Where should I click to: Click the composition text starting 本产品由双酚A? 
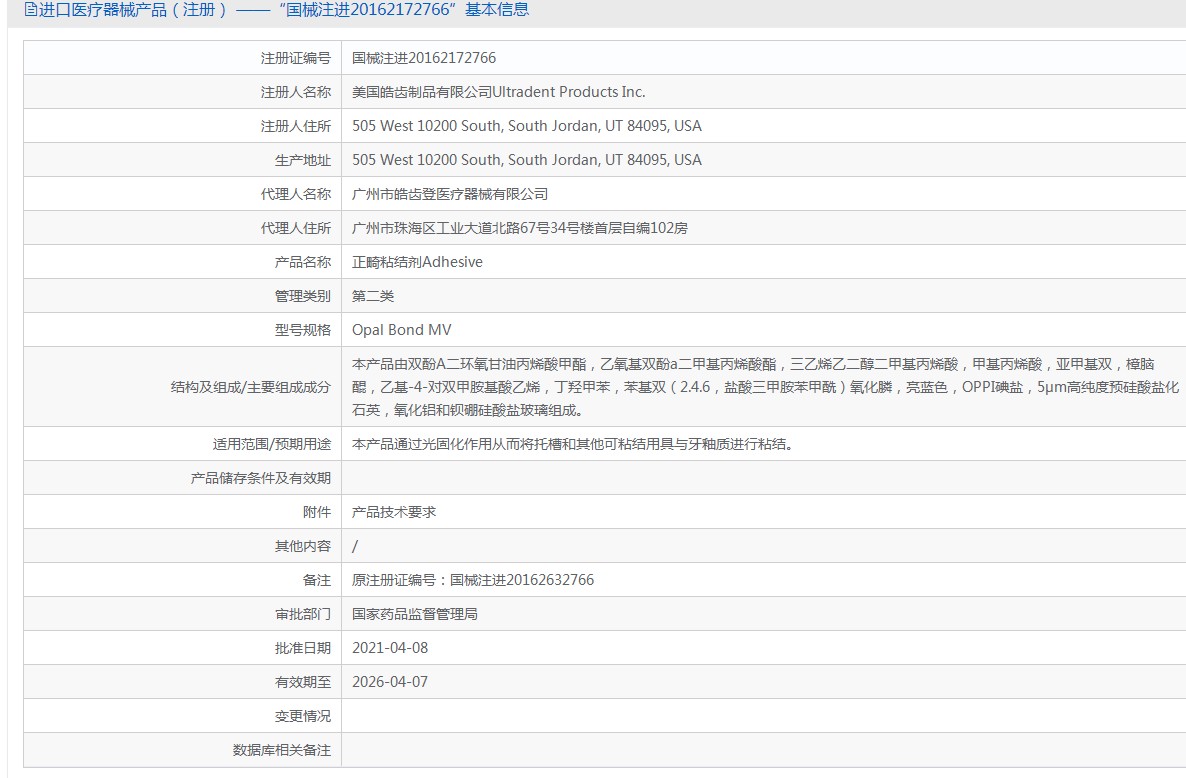(x=765, y=387)
